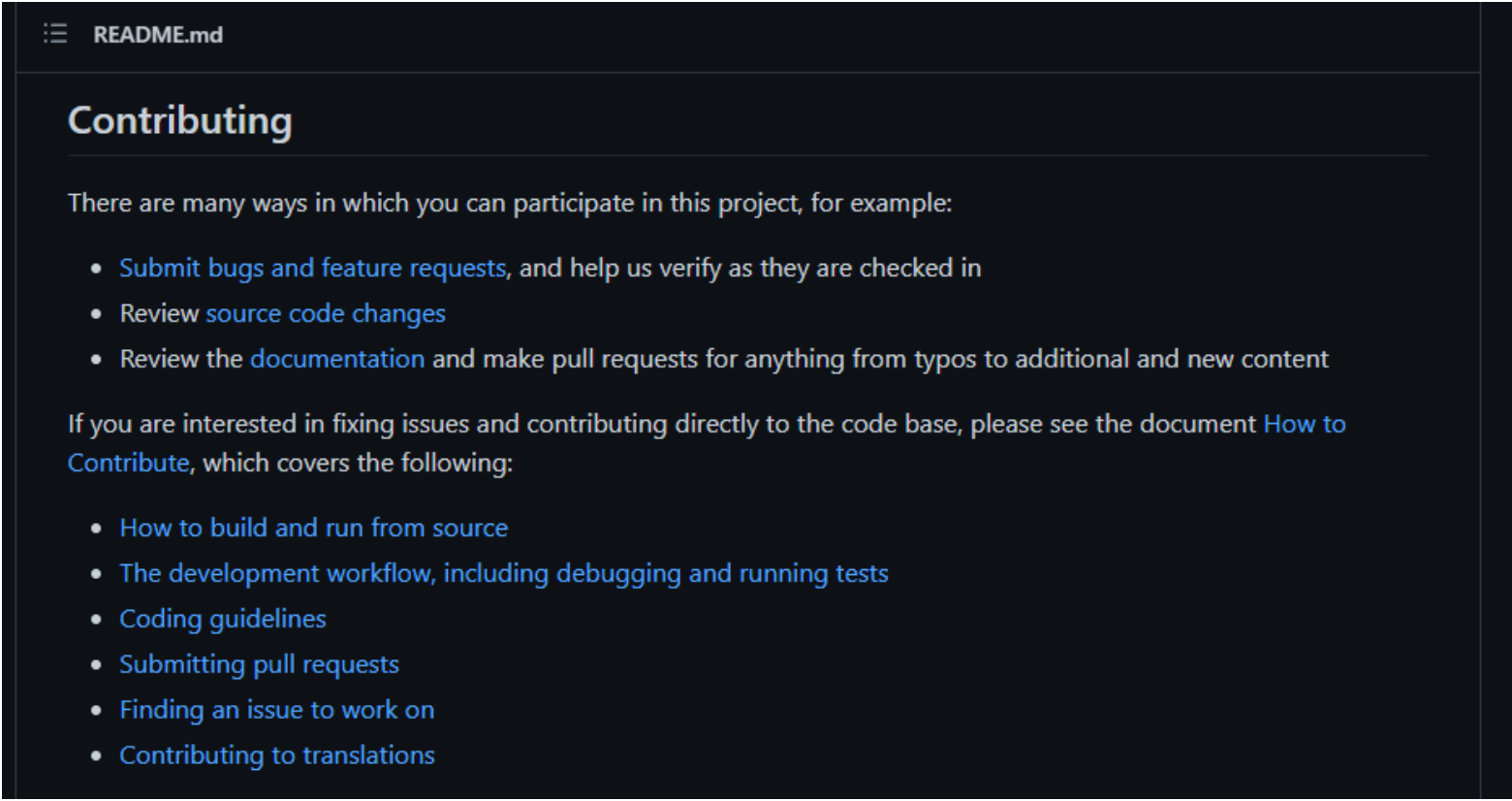Click the 'which covers the following' text
The image size is (1512, 801).
click(x=357, y=463)
